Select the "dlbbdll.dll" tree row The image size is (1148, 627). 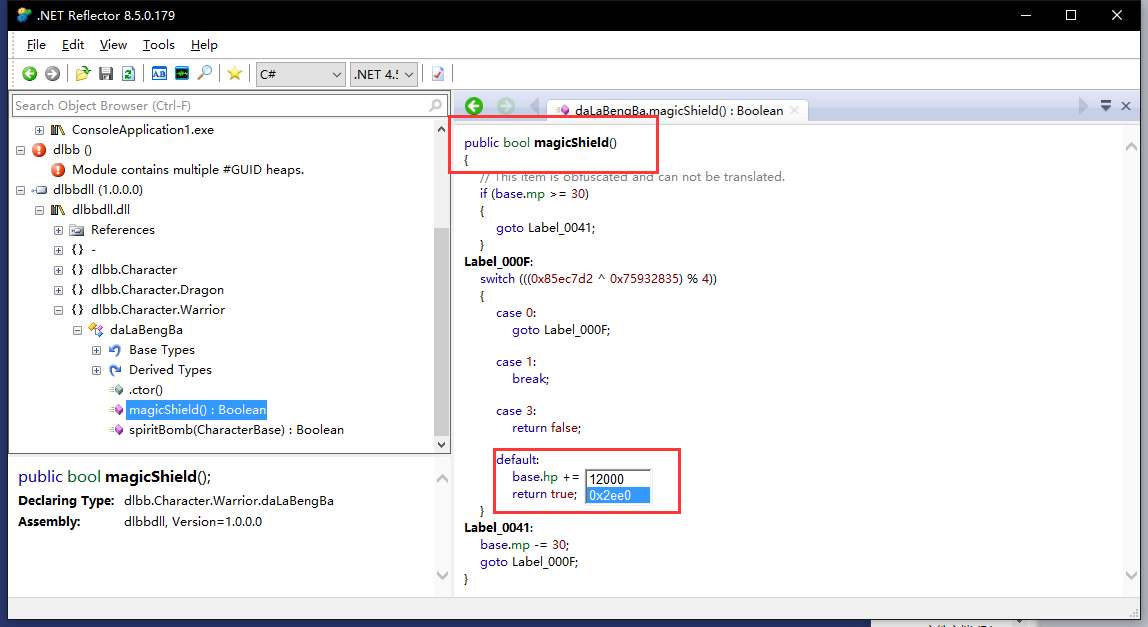point(100,209)
